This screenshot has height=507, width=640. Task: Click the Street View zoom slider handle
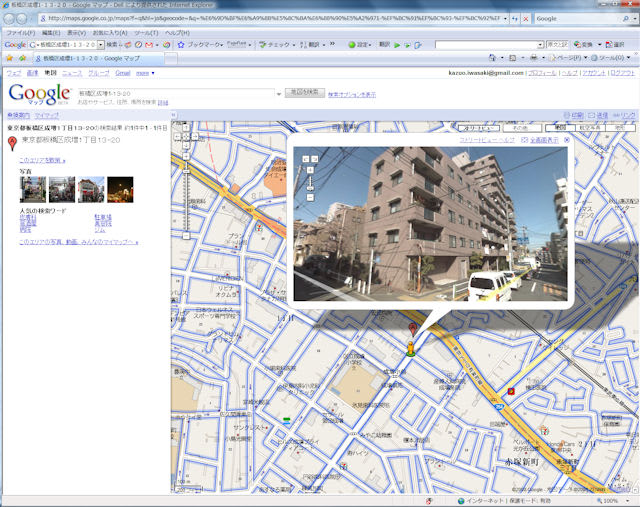(310, 188)
